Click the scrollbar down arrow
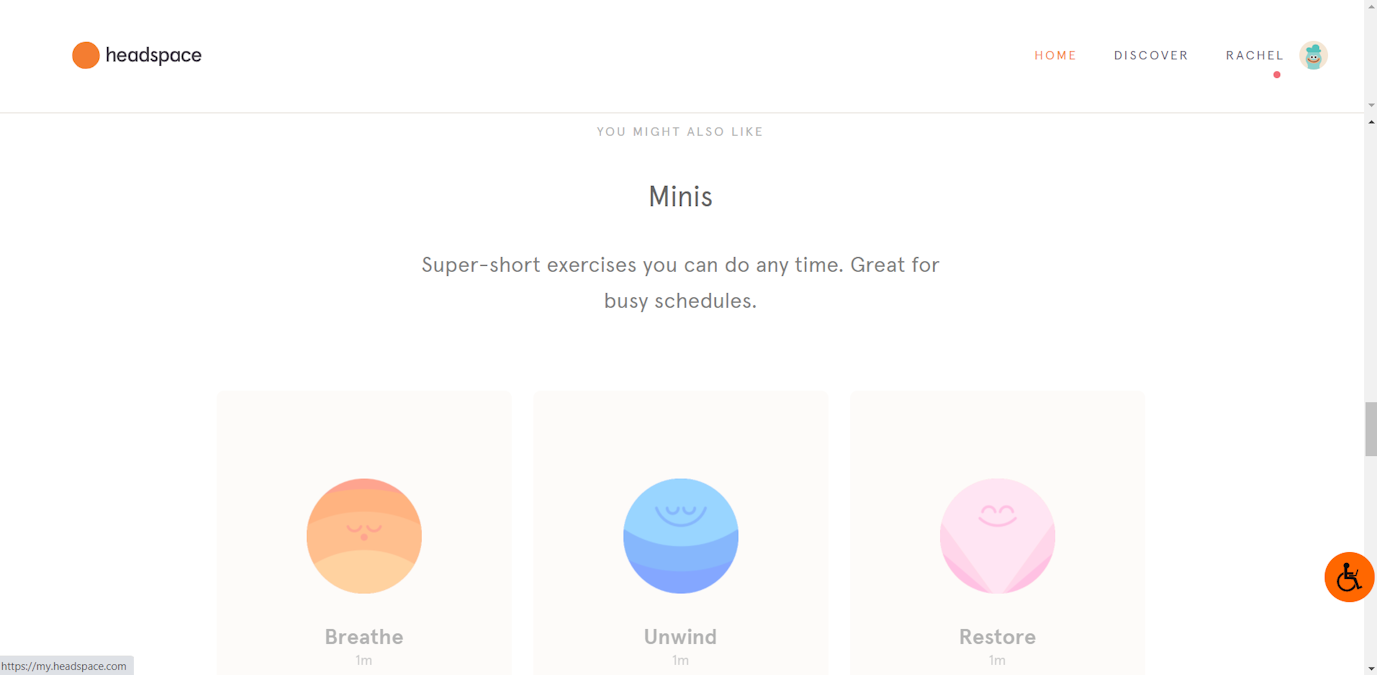1377x675 pixels. [1370, 668]
